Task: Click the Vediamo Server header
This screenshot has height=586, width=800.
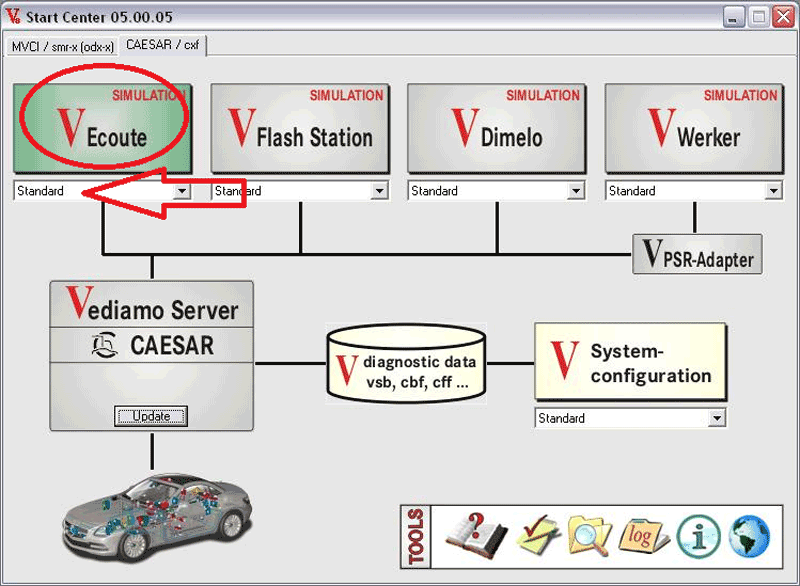Action: tap(152, 304)
